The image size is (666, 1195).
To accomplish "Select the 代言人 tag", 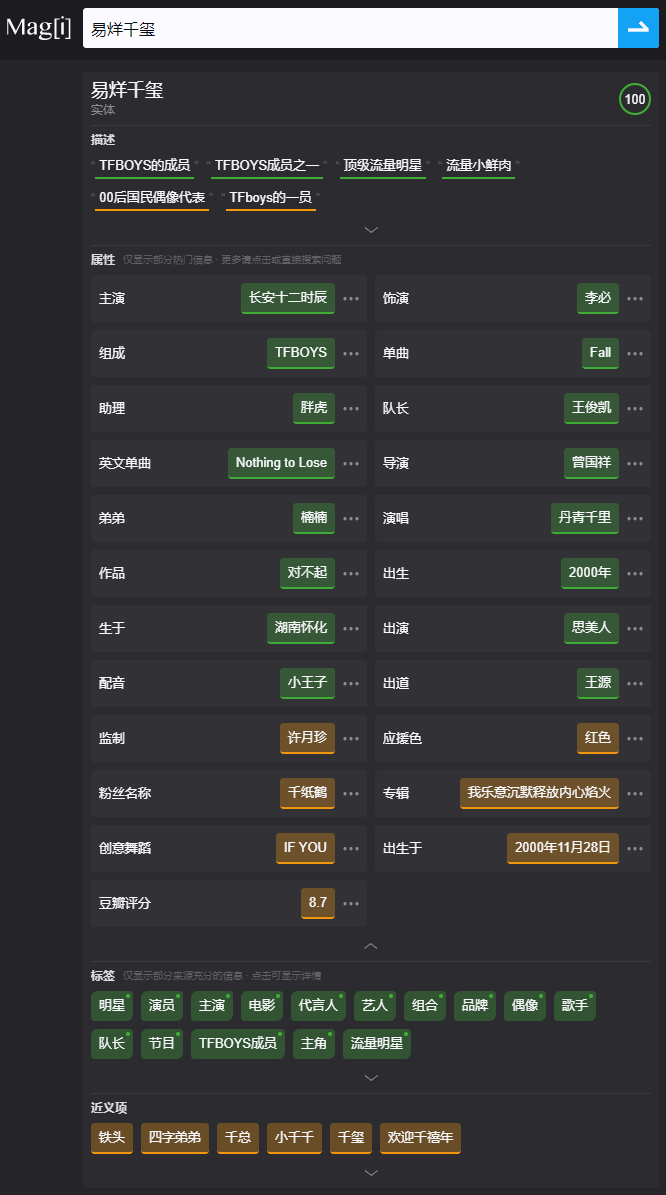I will [x=318, y=1005].
